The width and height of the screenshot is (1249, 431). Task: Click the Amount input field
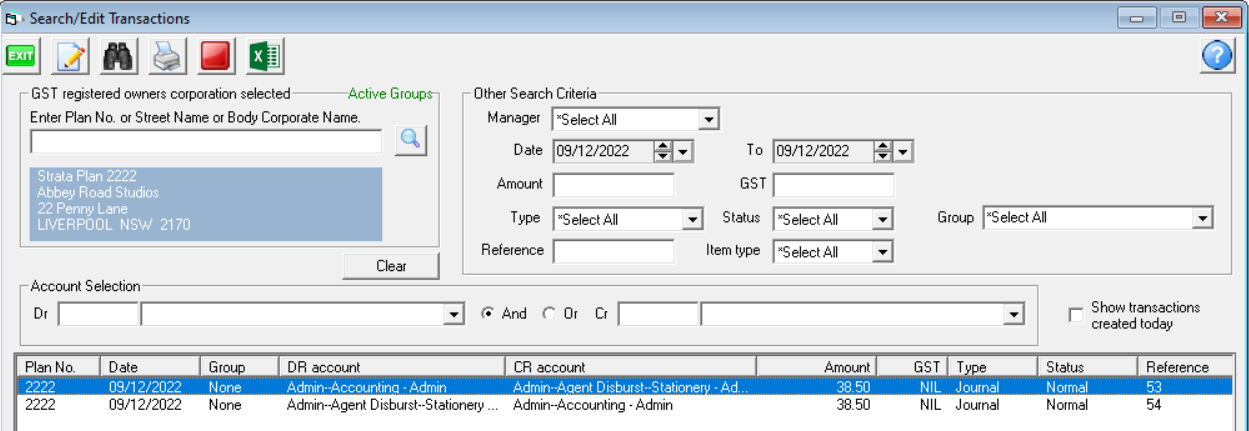(x=614, y=185)
